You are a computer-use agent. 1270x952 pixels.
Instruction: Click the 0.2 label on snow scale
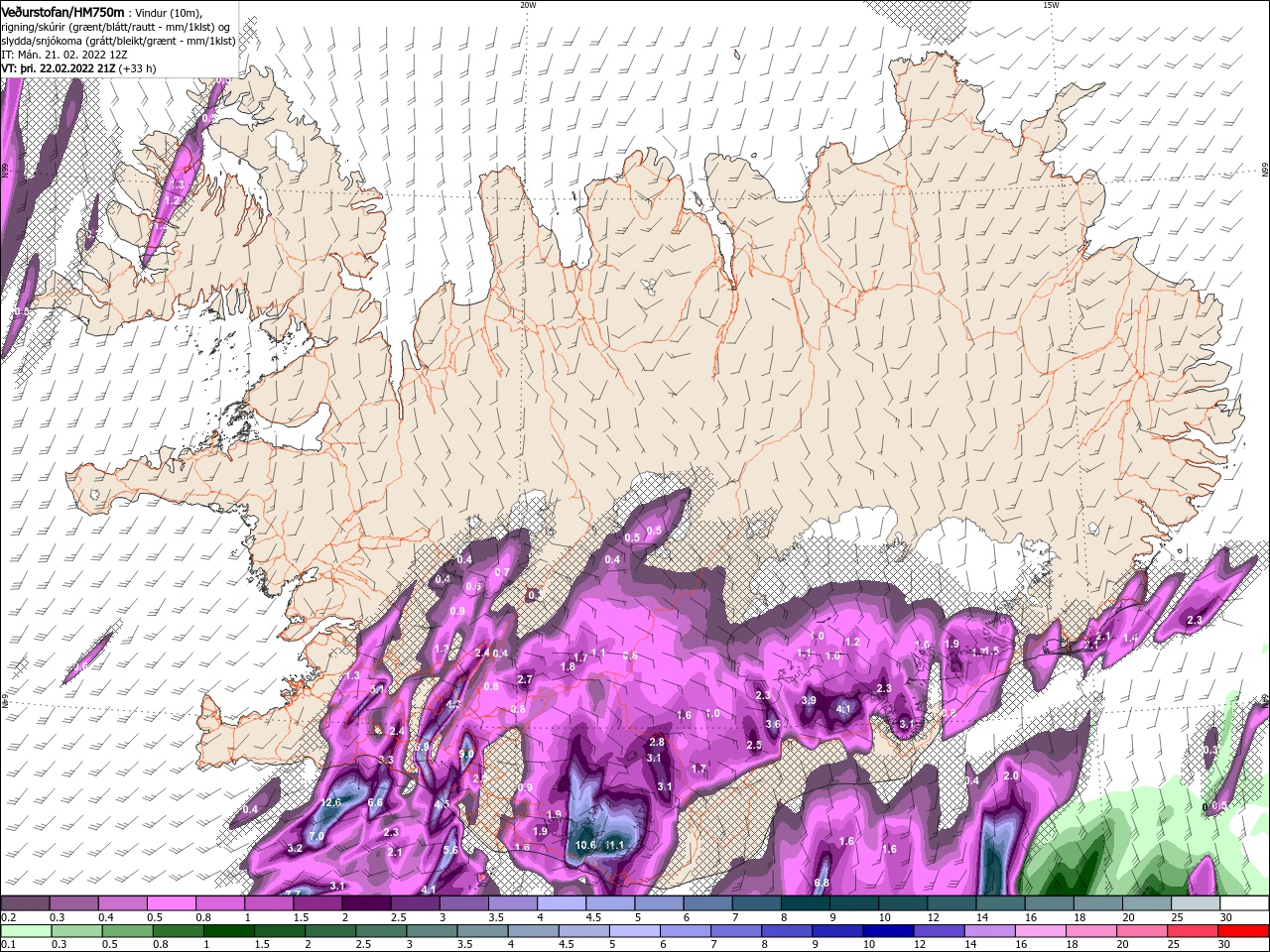coord(7,917)
